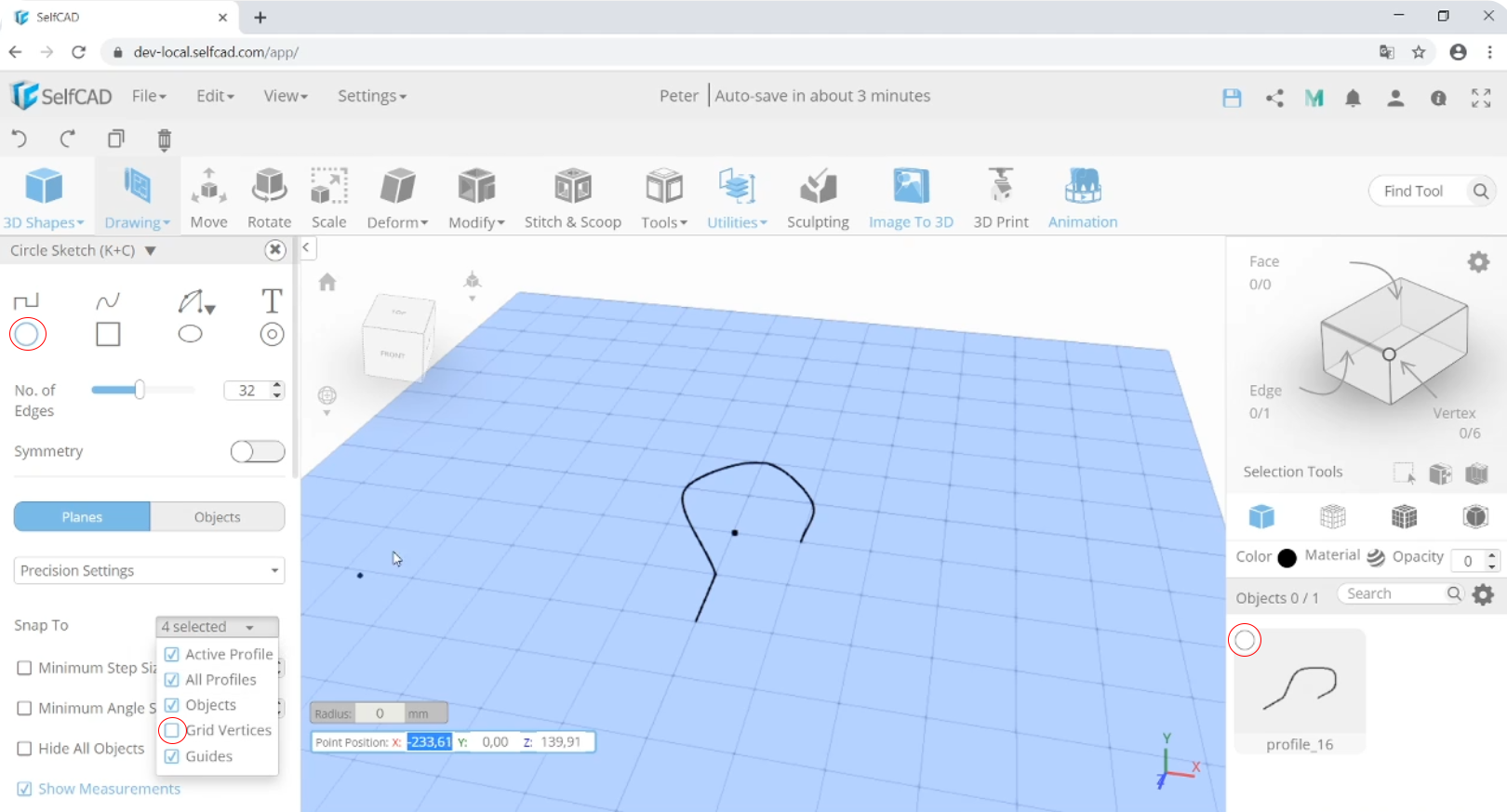The width and height of the screenshot is (1507, 812).
Task: Select the Move tool
Action: coord(209,197)
